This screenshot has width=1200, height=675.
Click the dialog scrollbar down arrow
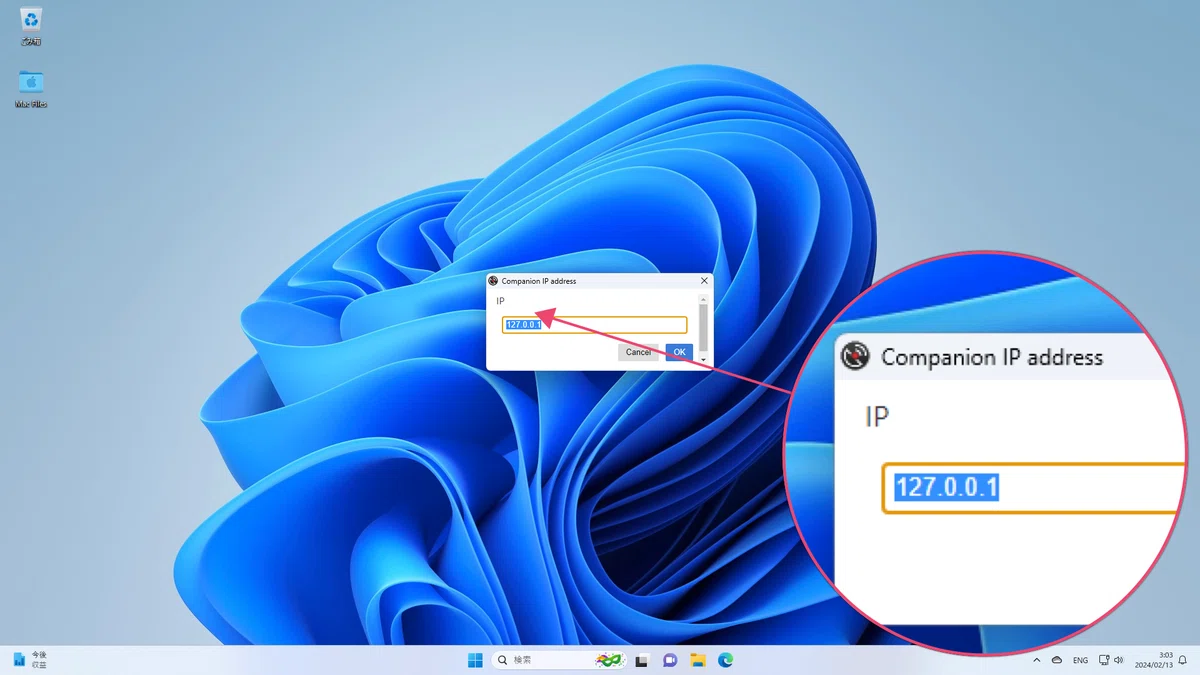pos(703,358)
